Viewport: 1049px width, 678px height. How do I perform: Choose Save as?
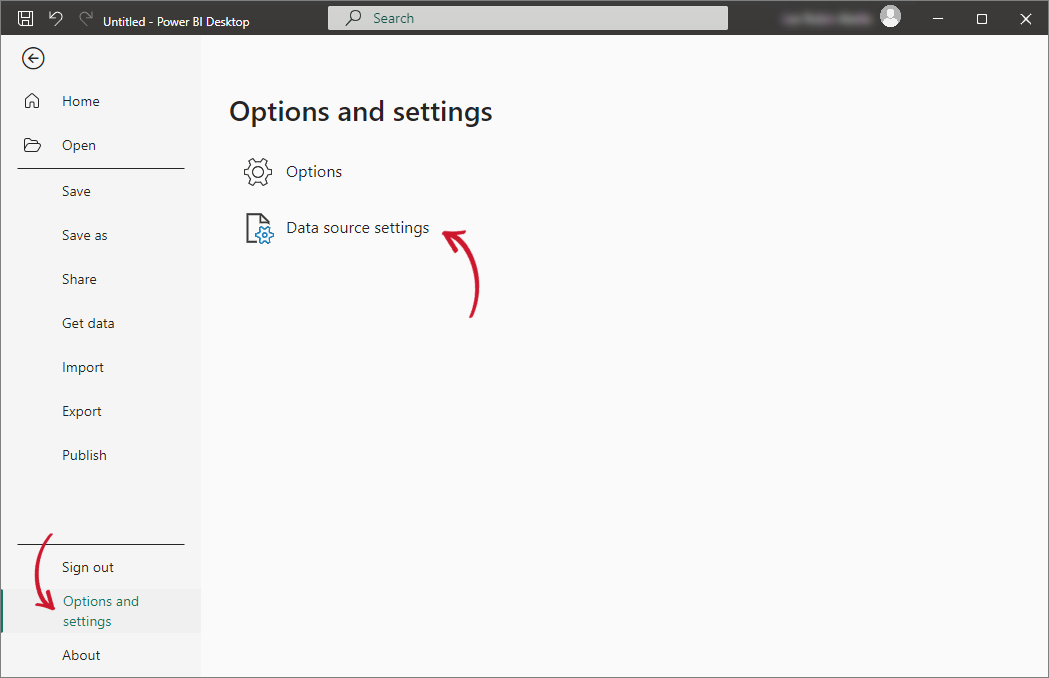click(x=84, y=234)
